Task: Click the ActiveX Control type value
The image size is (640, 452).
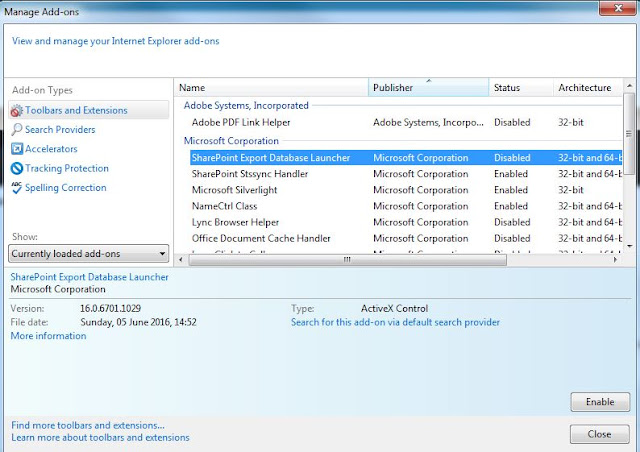Action: (x=394, y=308)
